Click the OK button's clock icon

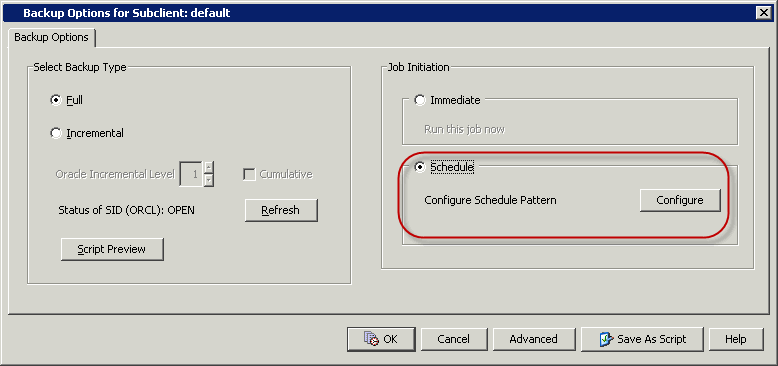click(371, 339)
